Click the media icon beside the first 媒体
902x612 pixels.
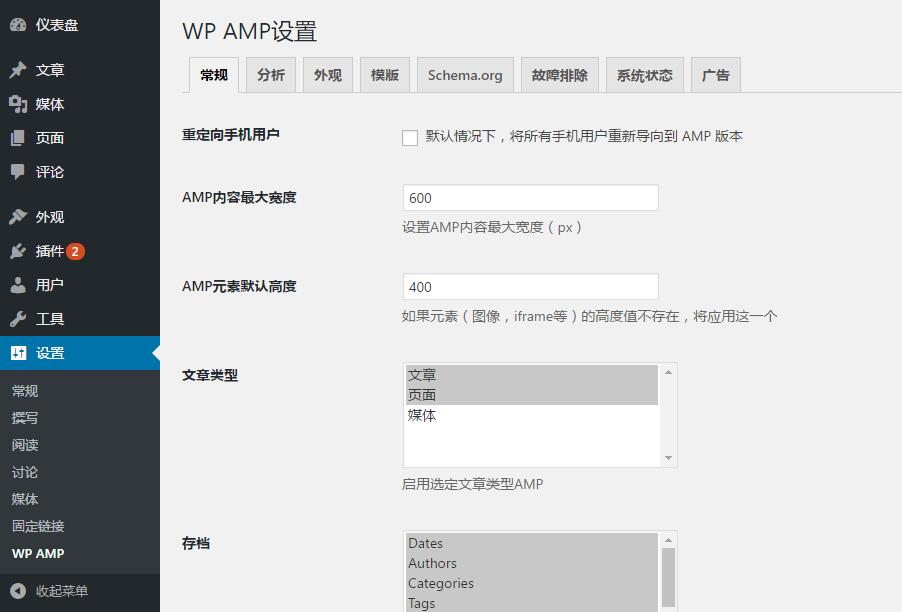(18, 104)
